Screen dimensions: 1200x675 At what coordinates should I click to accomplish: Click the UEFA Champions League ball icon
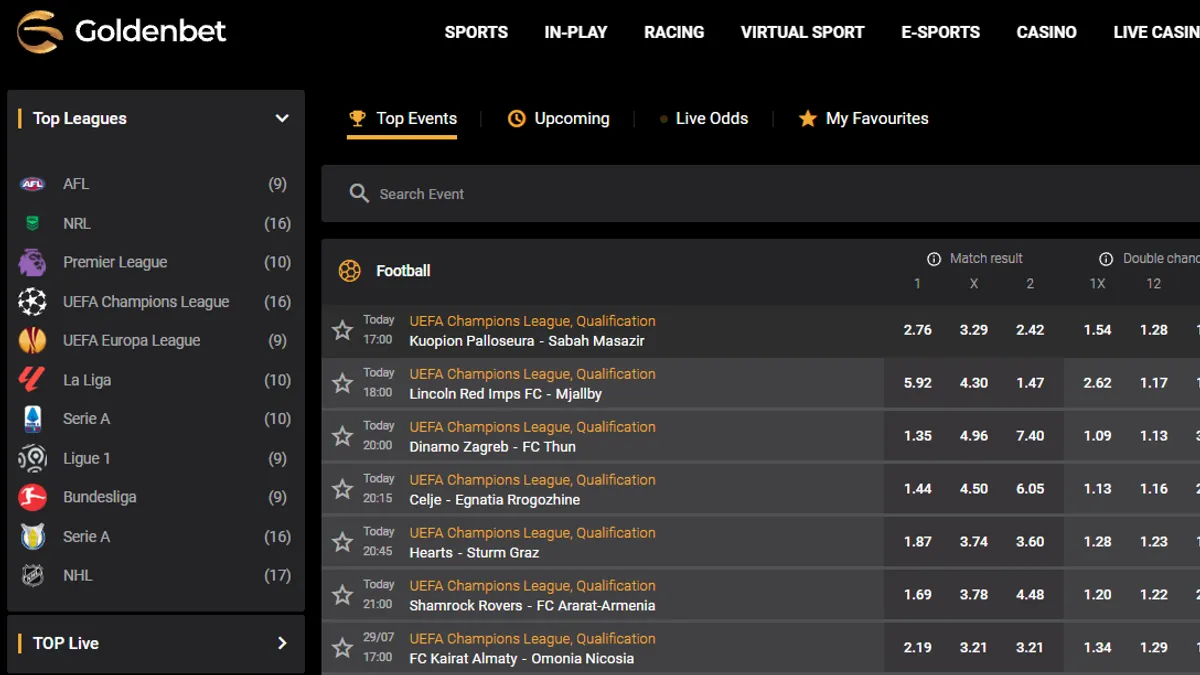32,301
